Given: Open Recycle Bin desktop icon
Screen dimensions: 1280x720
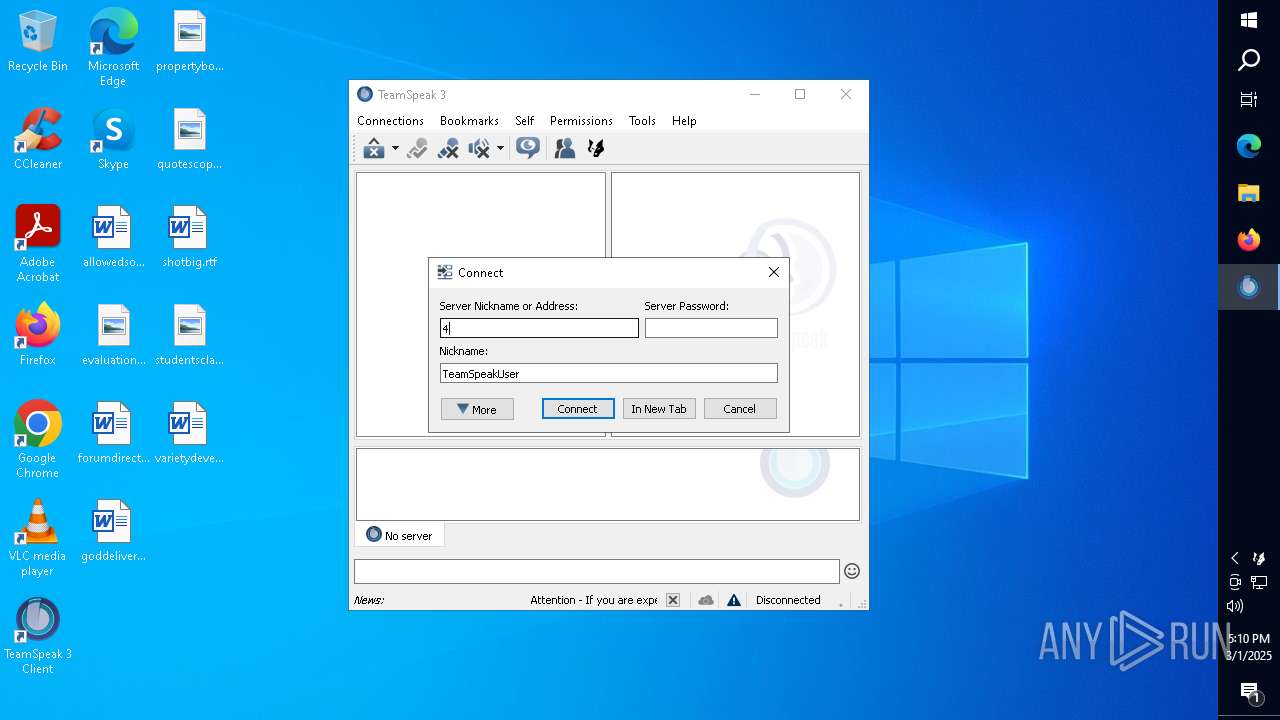Looking at the screenshot, I should click(38, 42).
